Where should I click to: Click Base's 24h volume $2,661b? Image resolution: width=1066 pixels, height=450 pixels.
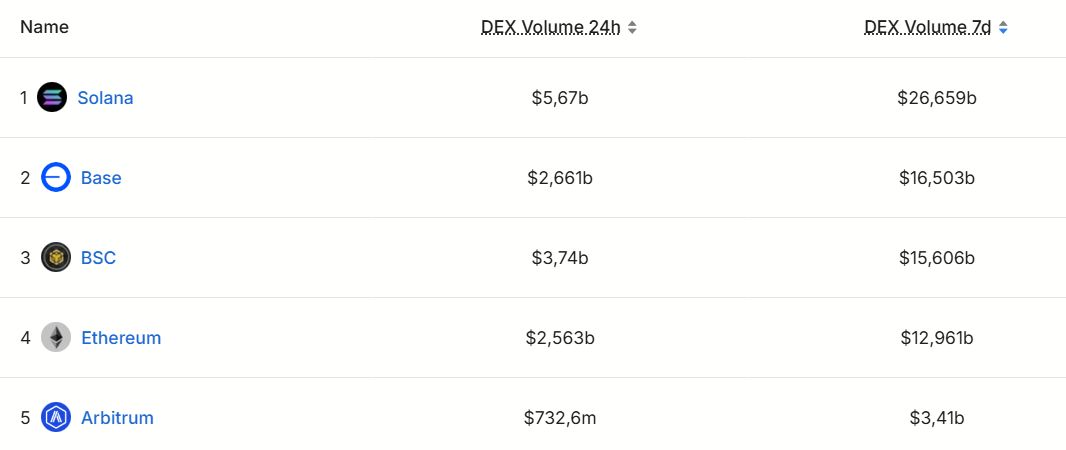click(x=560, y=178)
